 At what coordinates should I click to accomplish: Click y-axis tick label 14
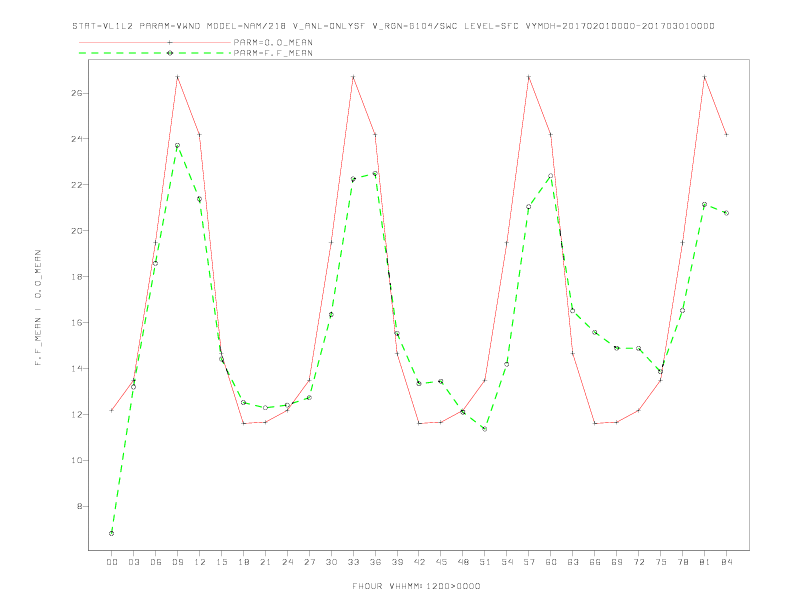[x=77, y=369]
